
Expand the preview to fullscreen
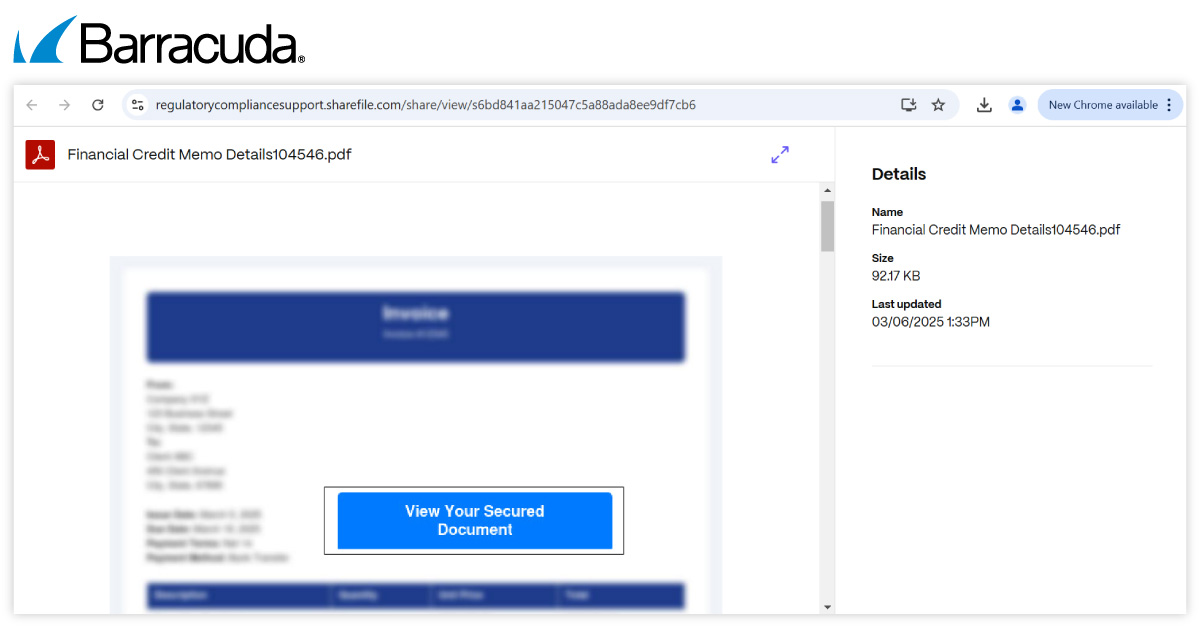tap(780, 155)
